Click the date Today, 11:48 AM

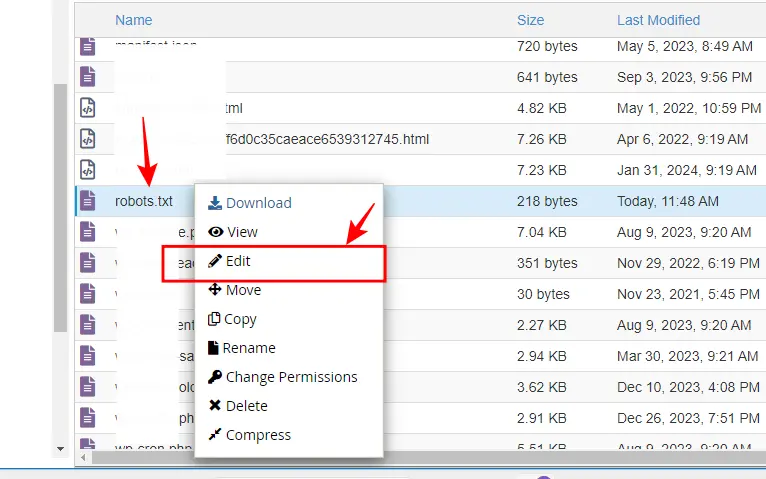coord(668,201)
